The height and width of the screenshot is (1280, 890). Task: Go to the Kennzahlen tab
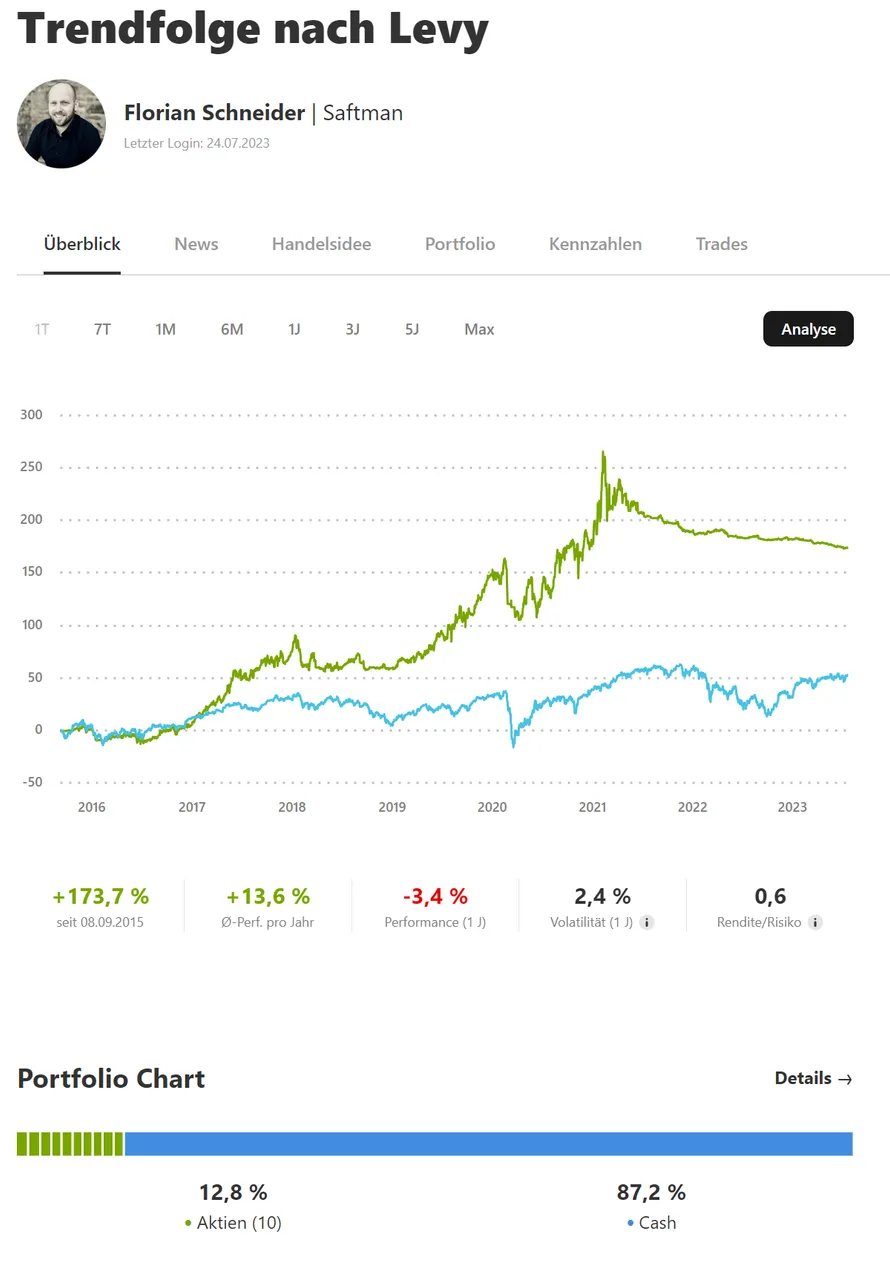point(595,244)
